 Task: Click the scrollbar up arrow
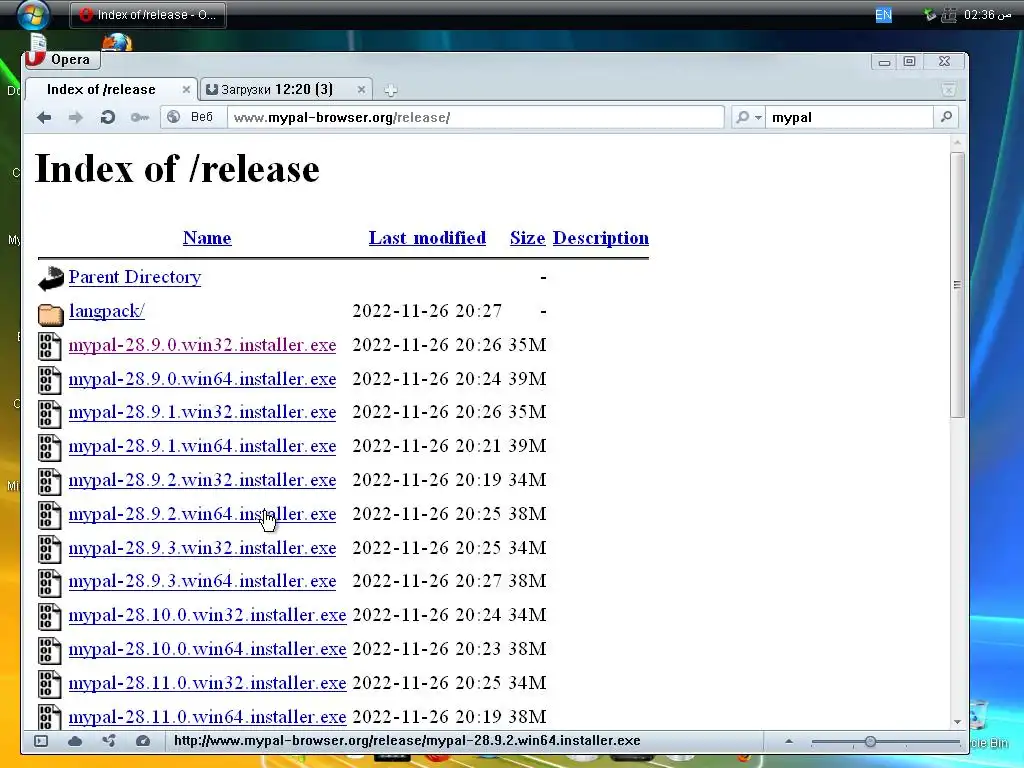point(957,142)
